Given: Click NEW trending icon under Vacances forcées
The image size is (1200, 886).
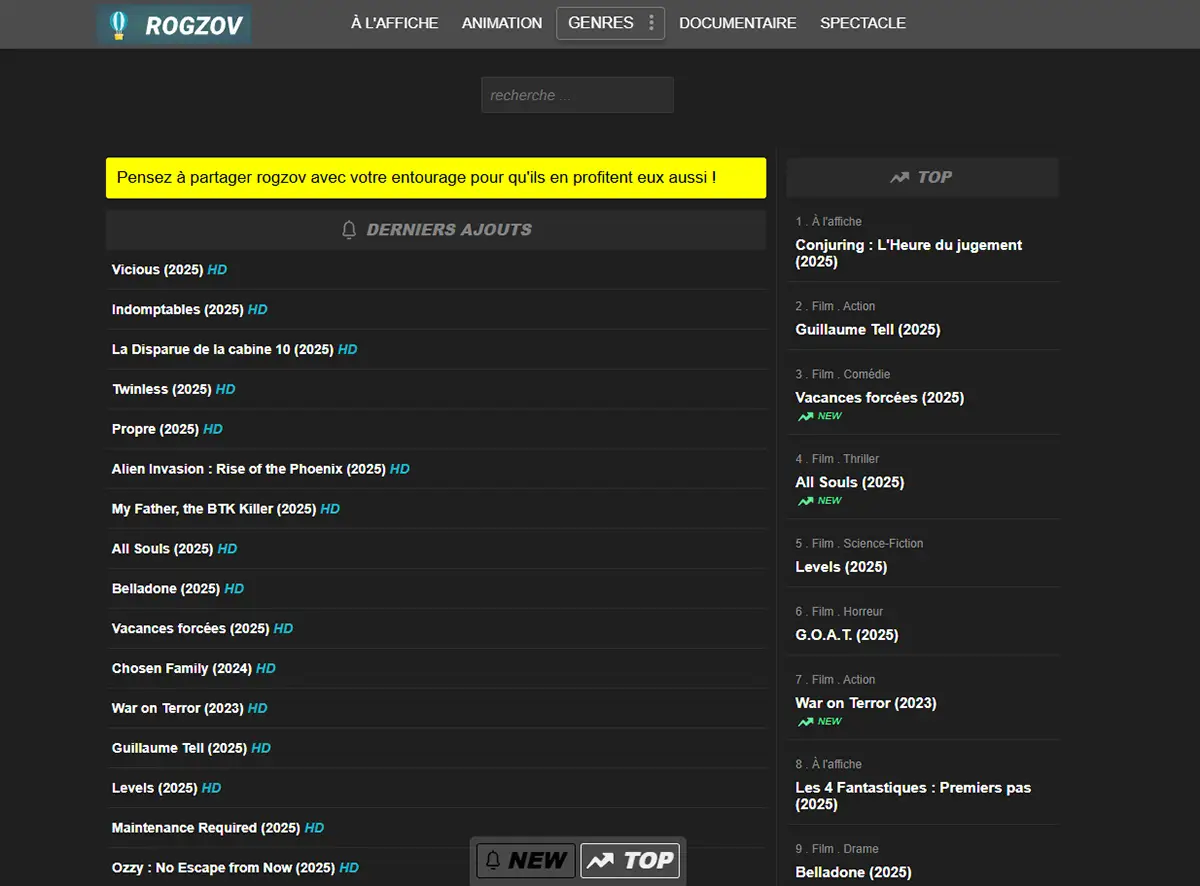Looking at the screenshot, I should 805,416.
